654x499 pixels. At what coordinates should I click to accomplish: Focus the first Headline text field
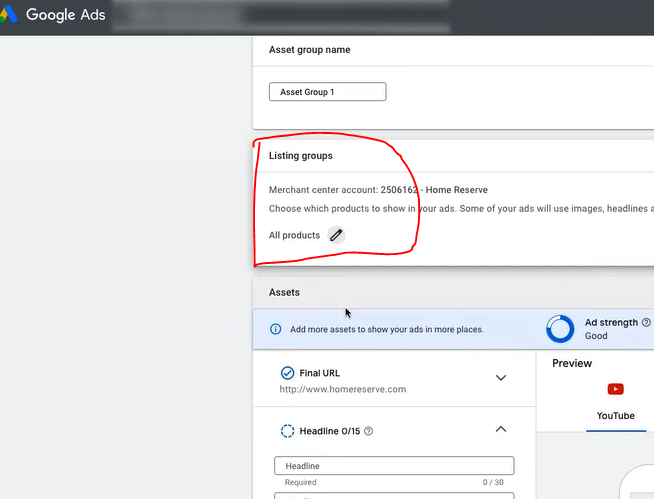[393, 466]
